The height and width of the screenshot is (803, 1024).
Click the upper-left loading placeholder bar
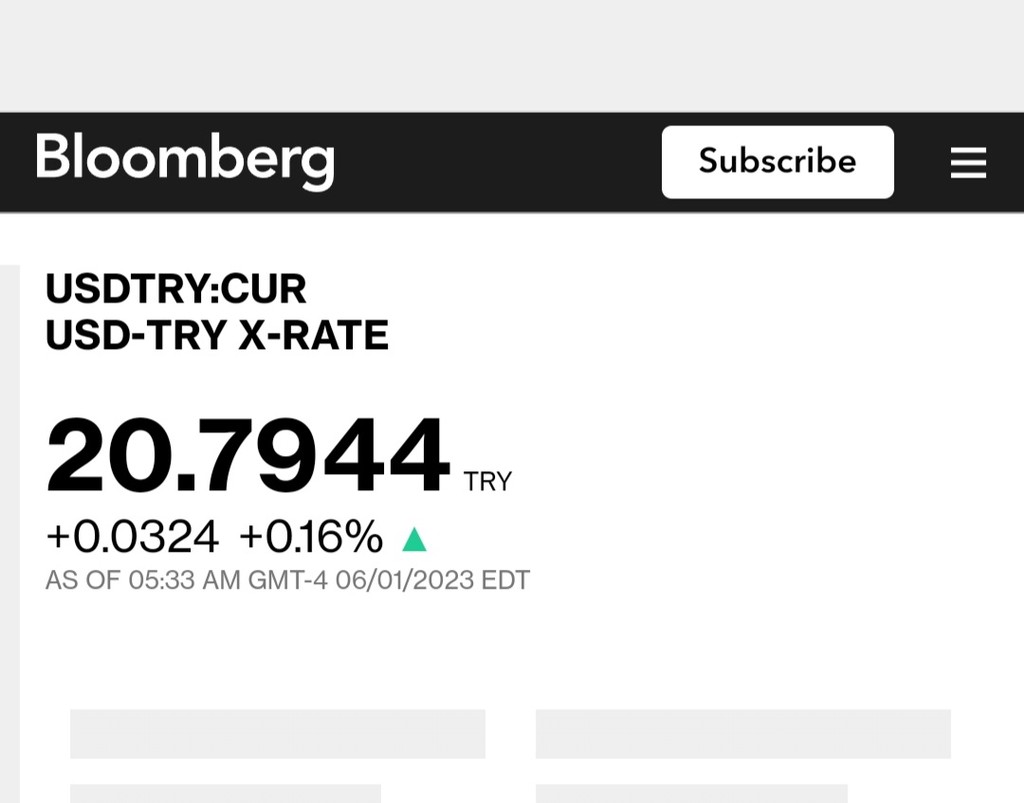click(277, 734)
